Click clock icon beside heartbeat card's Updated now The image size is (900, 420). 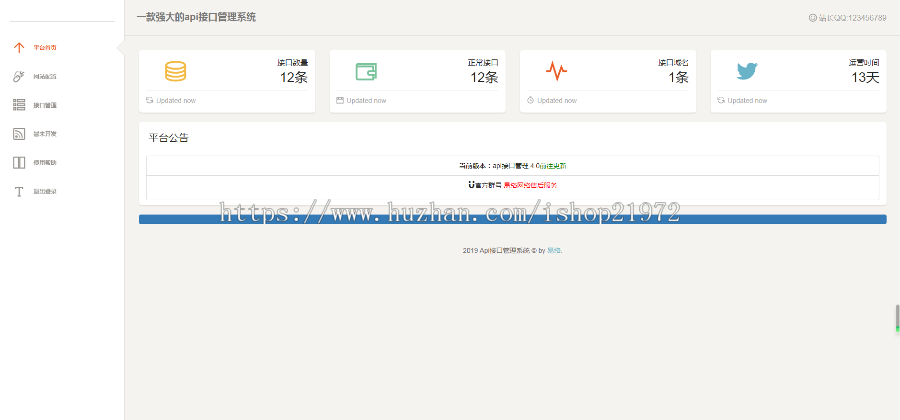coord(530,100)
